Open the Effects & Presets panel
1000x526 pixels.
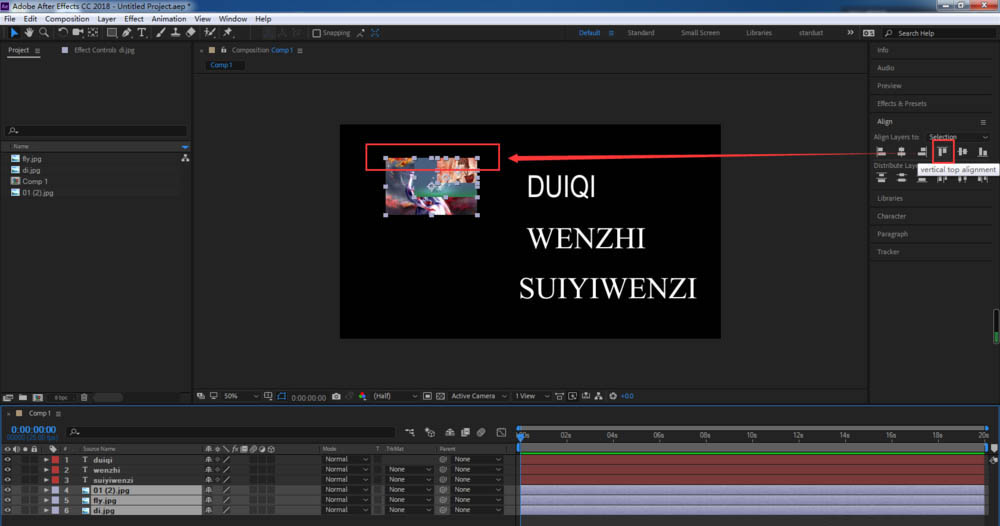coord(901,103)
